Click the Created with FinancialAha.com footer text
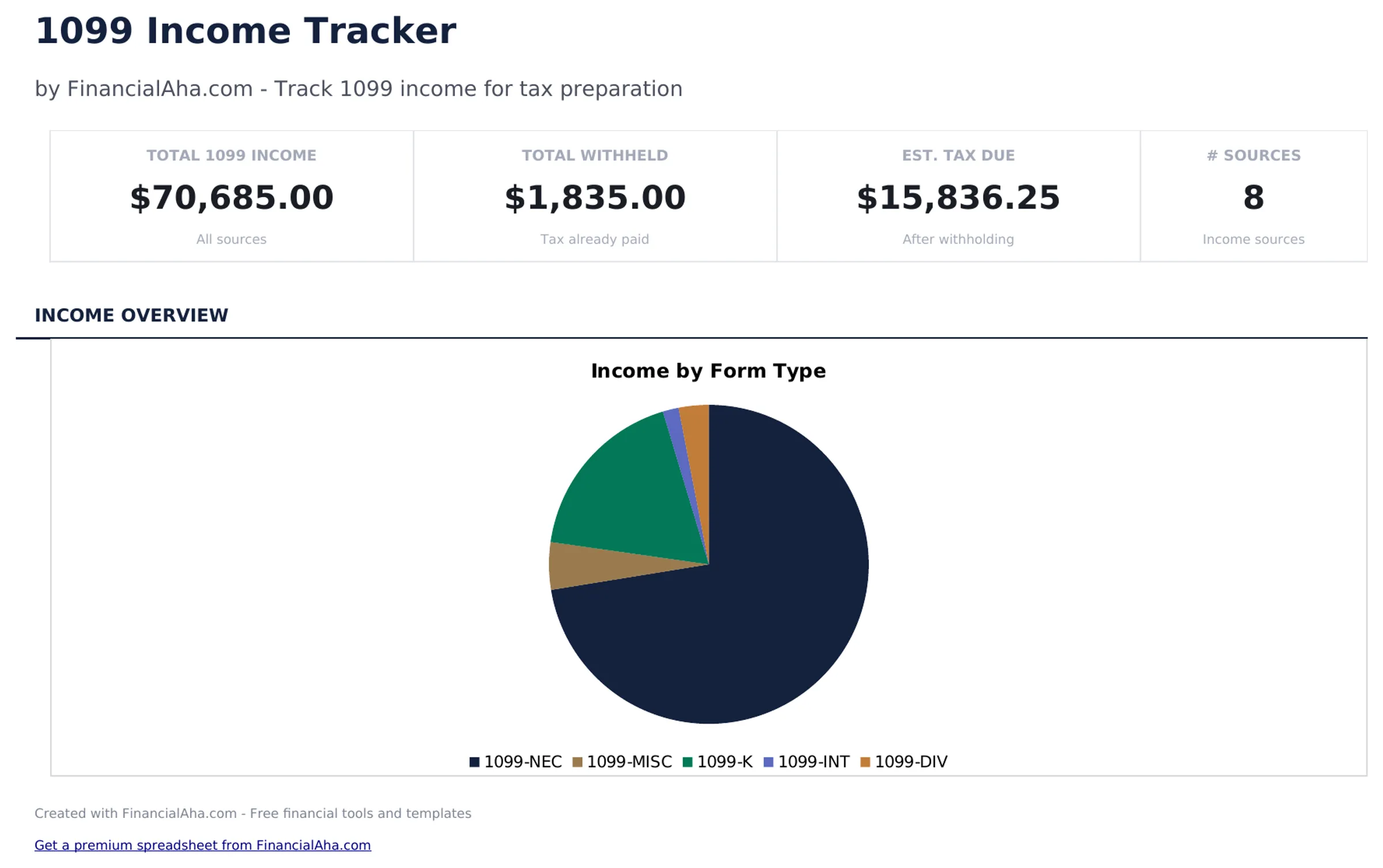The width and height of the screenshot is (1383, 868). click(x=252, y=814)
